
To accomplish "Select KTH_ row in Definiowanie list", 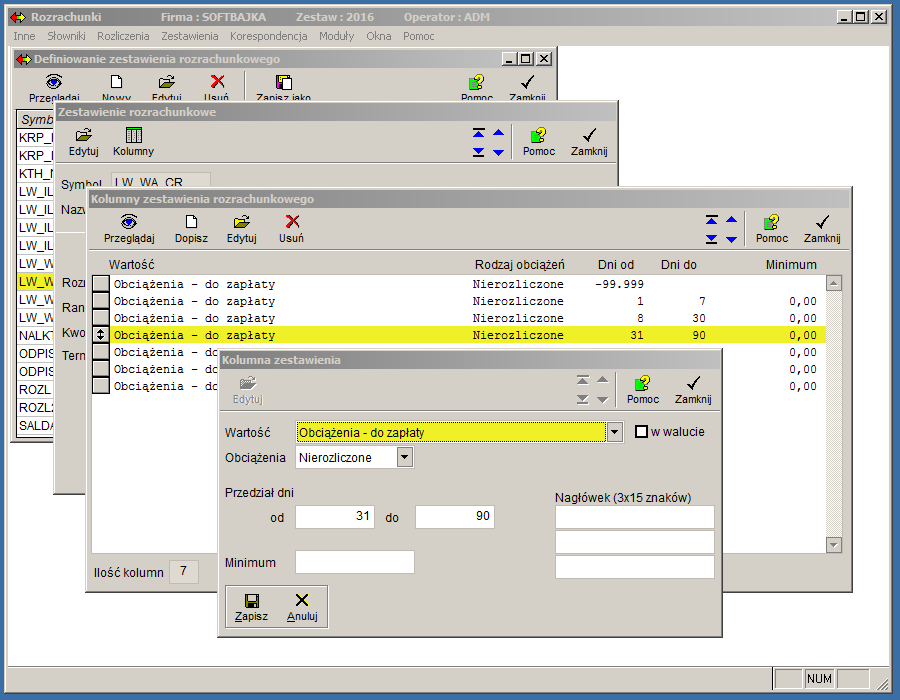I will tap(36, 173).
